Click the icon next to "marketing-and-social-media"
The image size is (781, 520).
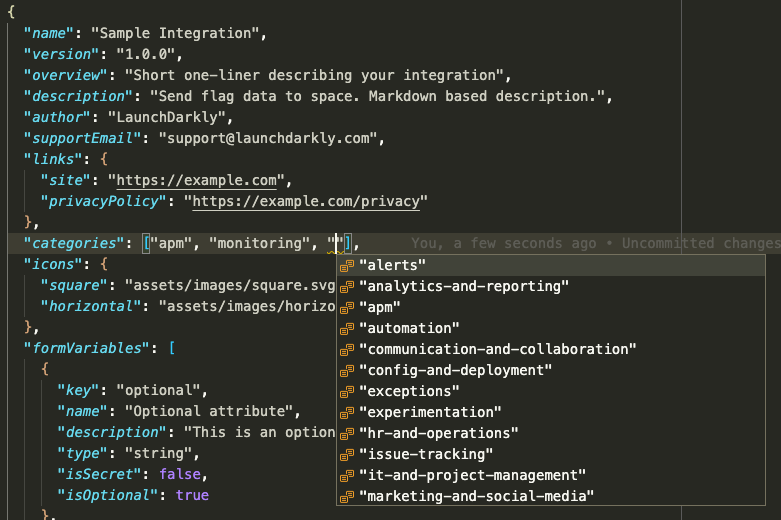click(347, 497)
